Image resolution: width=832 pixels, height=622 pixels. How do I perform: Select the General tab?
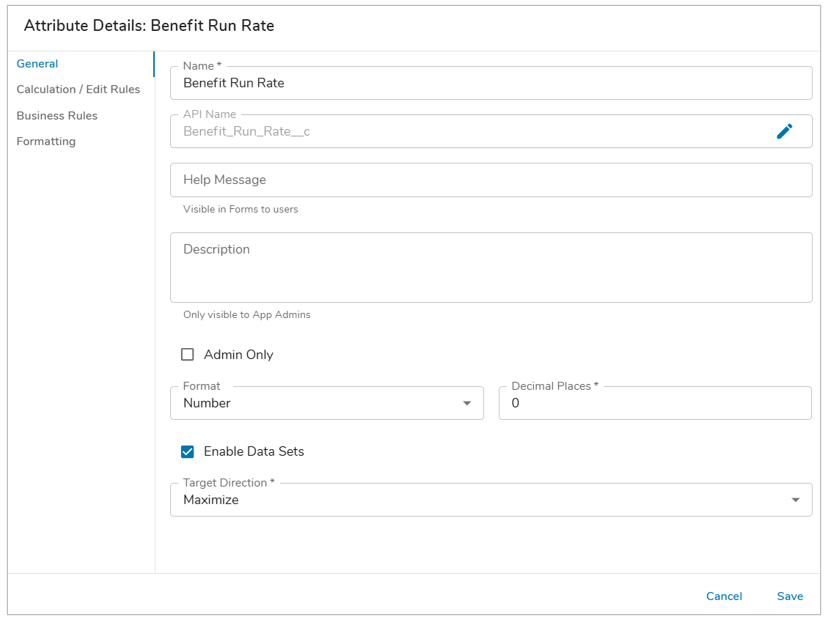pos(37,64)
